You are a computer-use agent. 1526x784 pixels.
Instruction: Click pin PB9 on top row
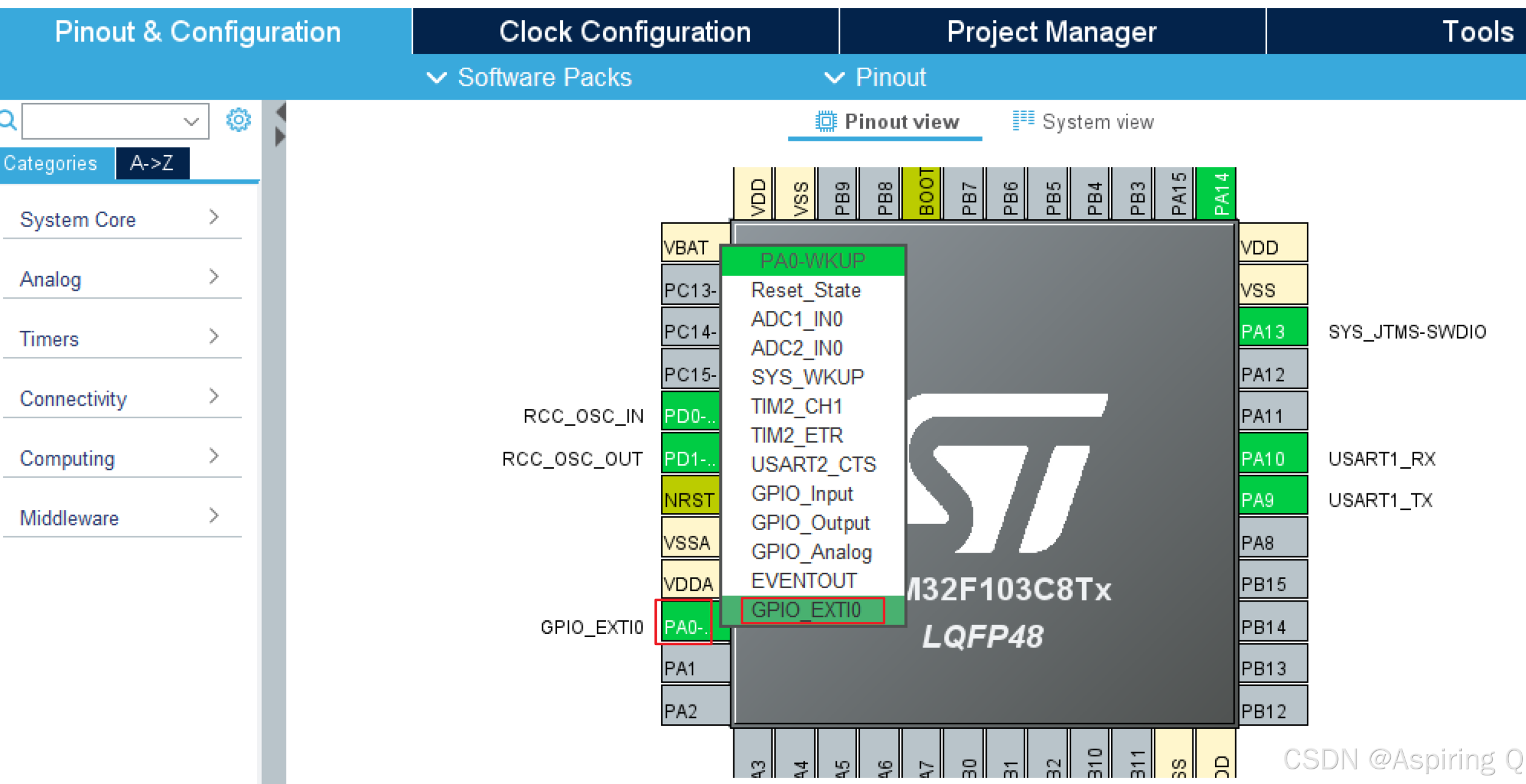[839, 193]
